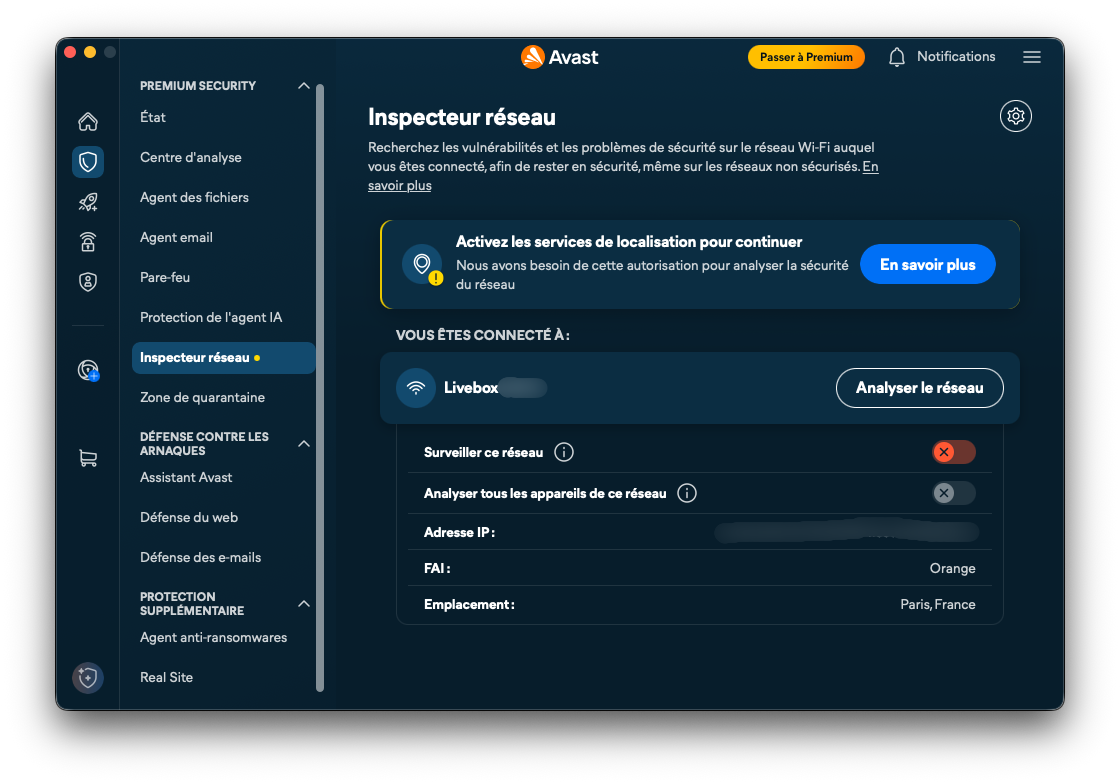The height and width of the screenshot is (784, 1120).
Task: Click the sparkle shield icon at sidebar bottom
Action: coord(88,678)
